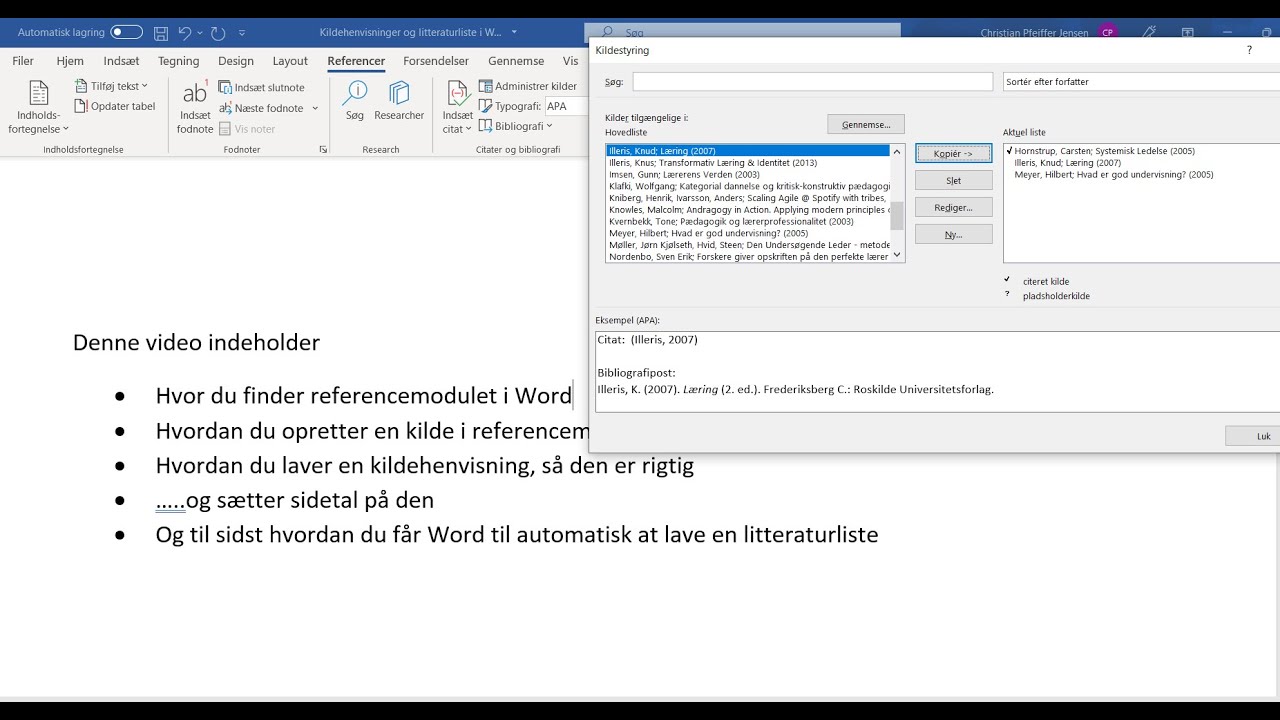Click the Typografi style icon
Screen dimensions: 1280x720
click(x=486, y=106)
